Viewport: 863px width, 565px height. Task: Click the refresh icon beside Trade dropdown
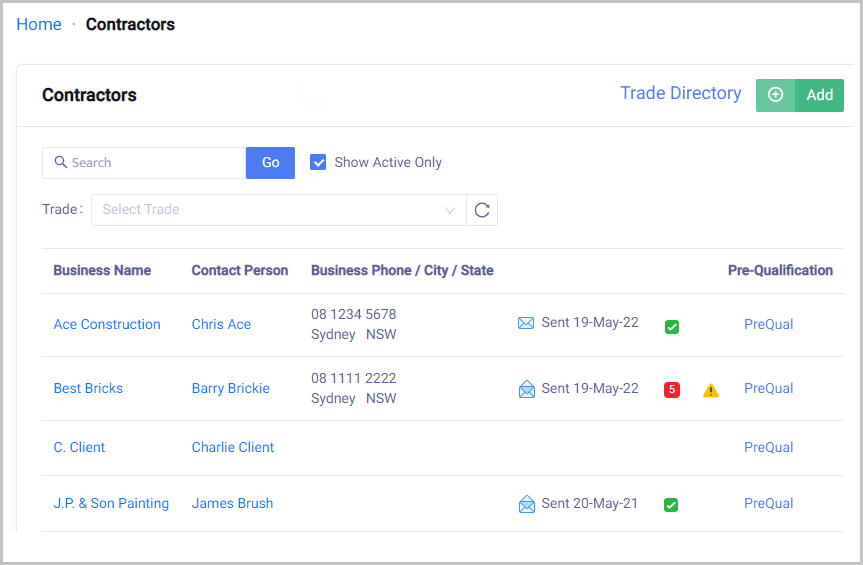[x=482, y=210]
